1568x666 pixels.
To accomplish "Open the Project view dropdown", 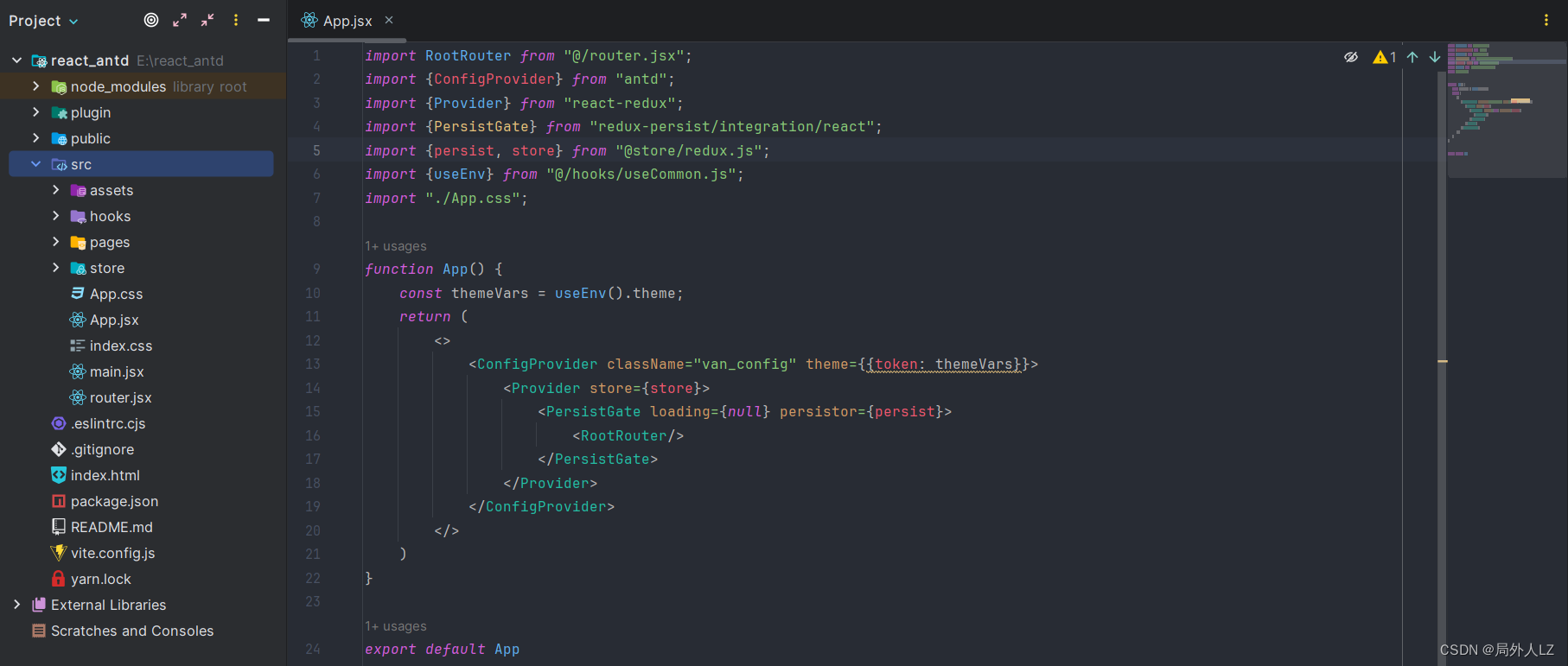I will tap(43, 21).
